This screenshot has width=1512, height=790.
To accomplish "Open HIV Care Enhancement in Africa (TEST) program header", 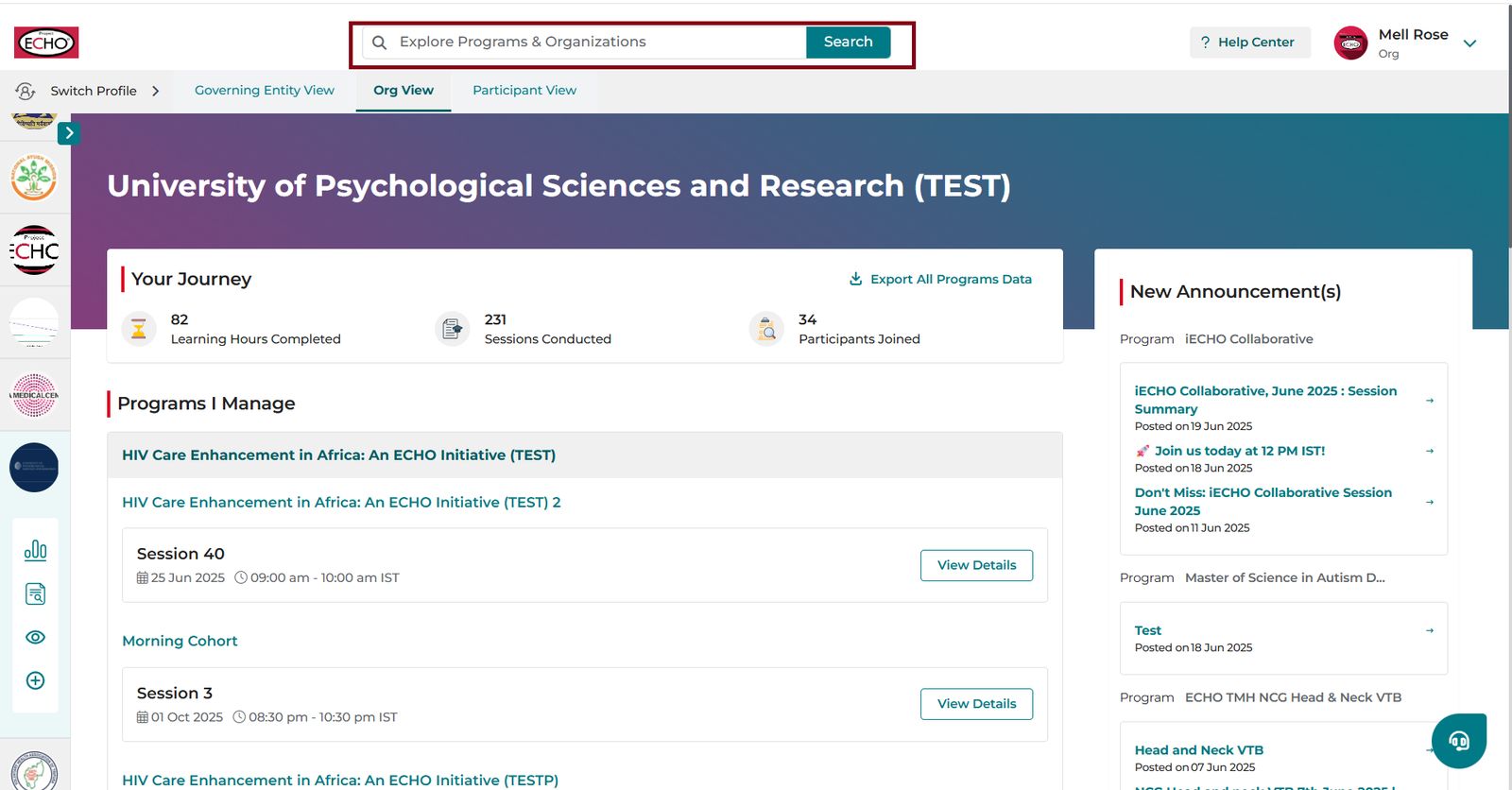I will [x=338, y=455].
